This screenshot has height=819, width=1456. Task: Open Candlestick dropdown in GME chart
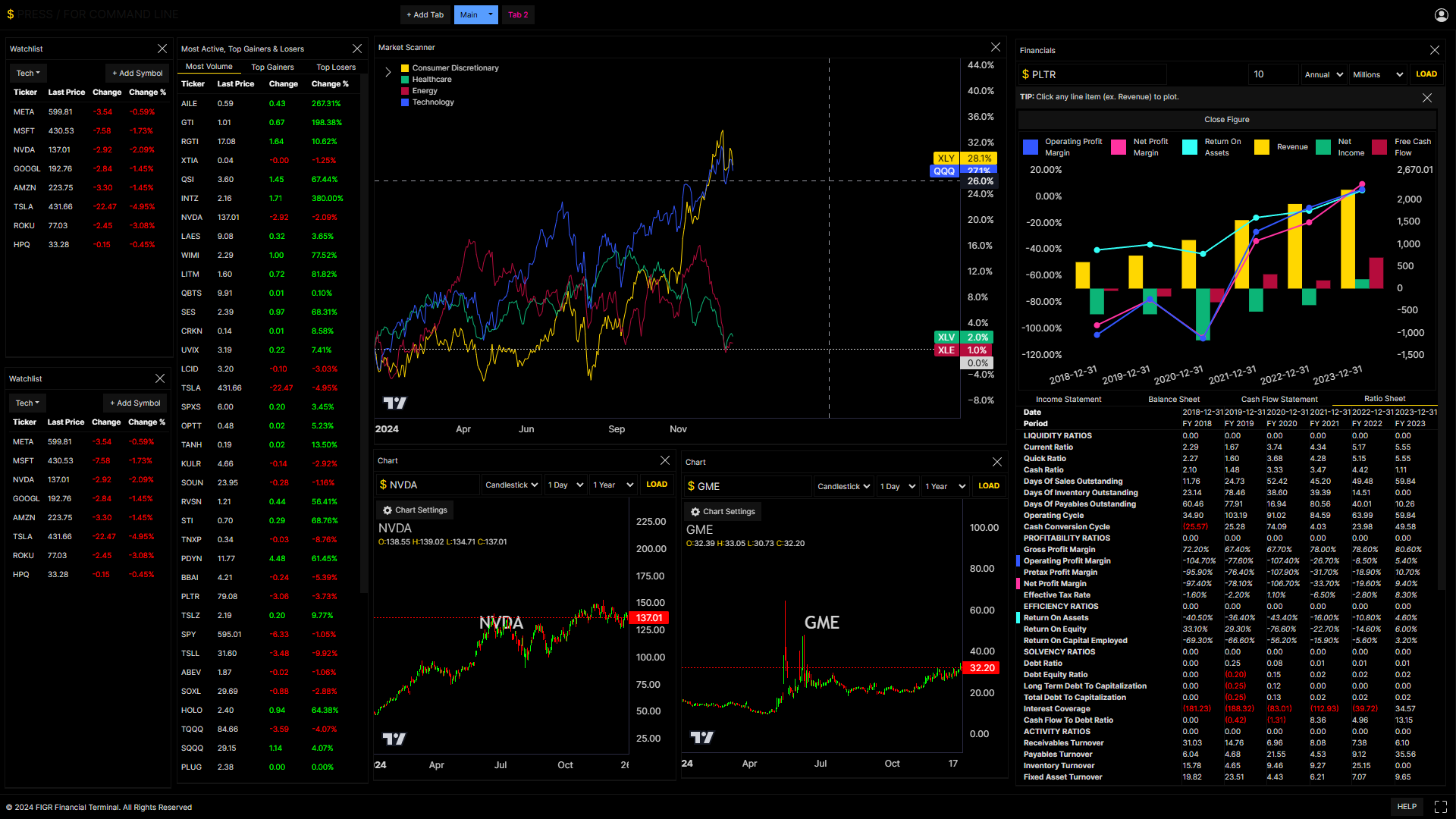coord(843,487)
